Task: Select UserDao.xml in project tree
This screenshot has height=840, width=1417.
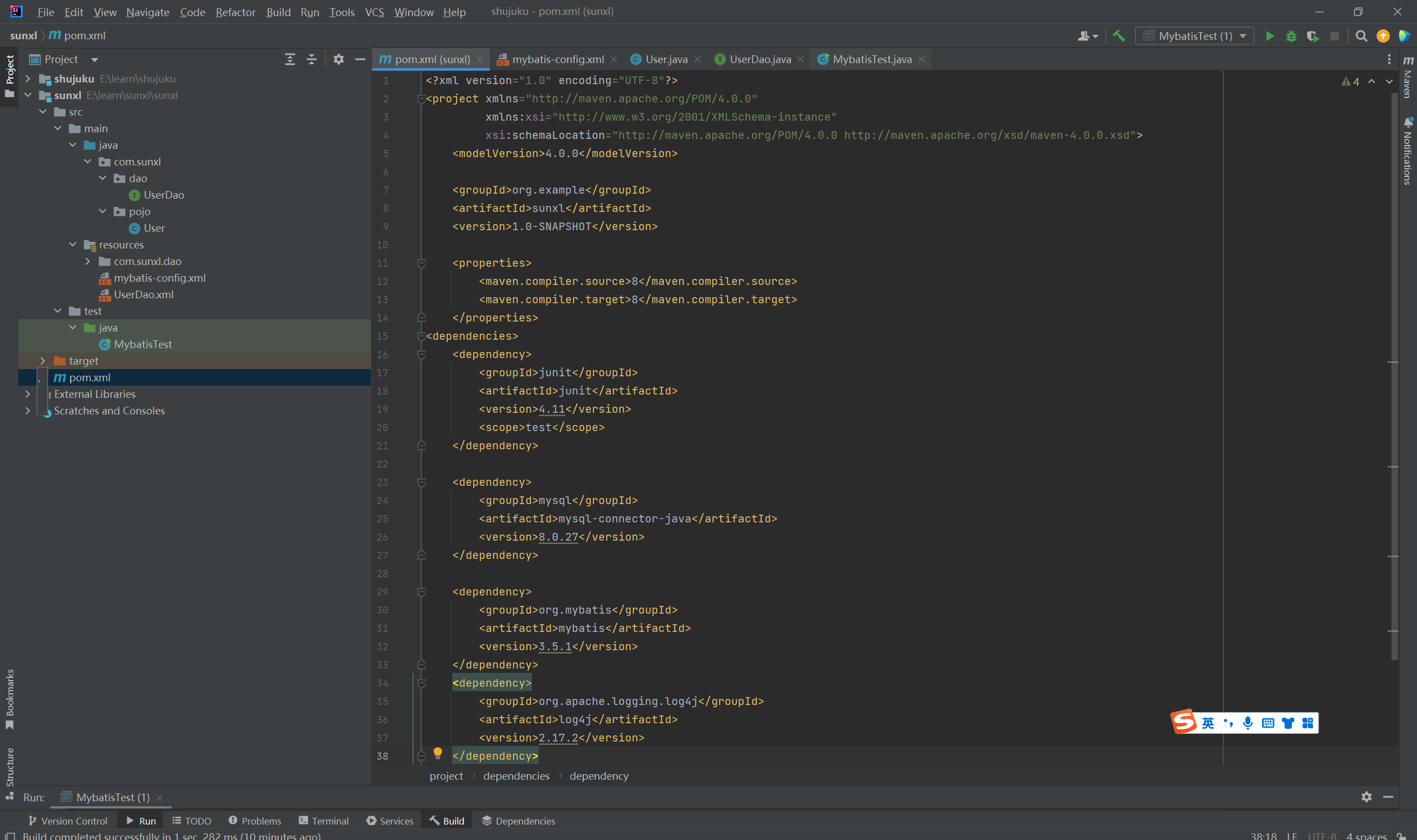Action: pos(143,294)
